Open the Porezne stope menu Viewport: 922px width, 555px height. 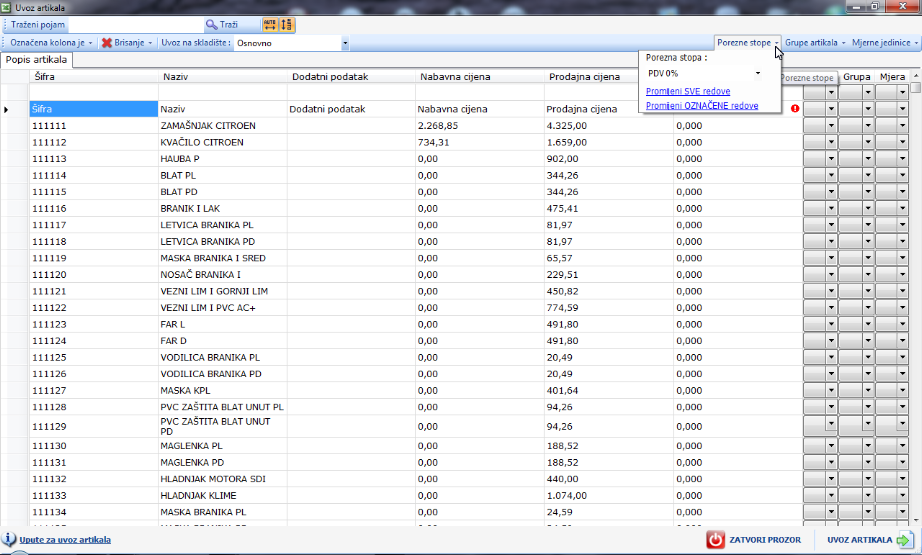[747, 43]
